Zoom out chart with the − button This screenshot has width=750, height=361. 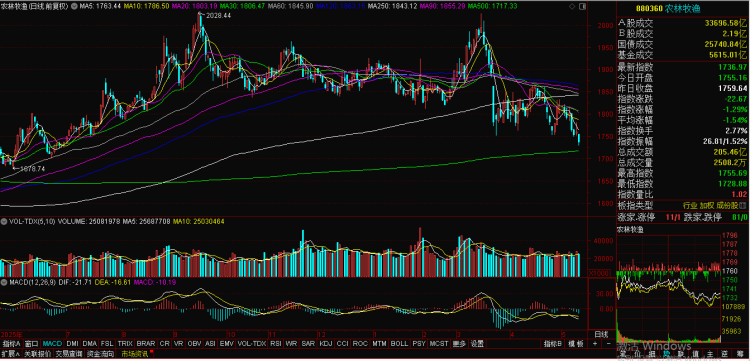click(608, 343)
